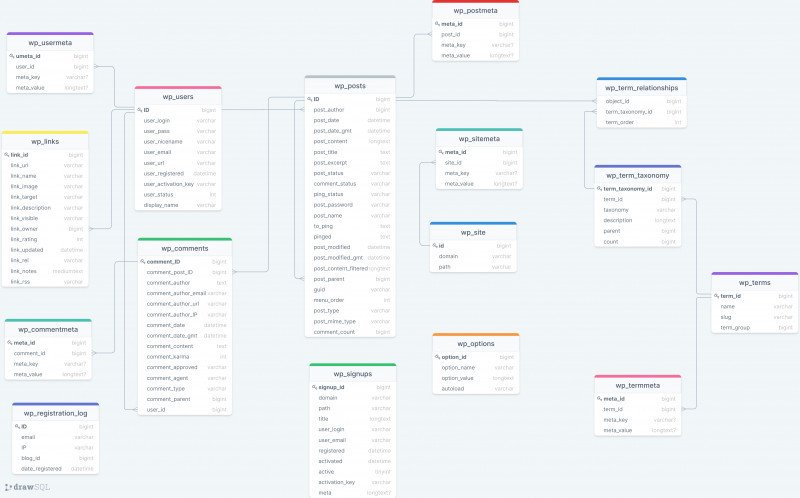The width and height of the screenshot is (800, 498).
Task: Select the wp_options table header
Action: pyautogui.click(x=476, y=344)
